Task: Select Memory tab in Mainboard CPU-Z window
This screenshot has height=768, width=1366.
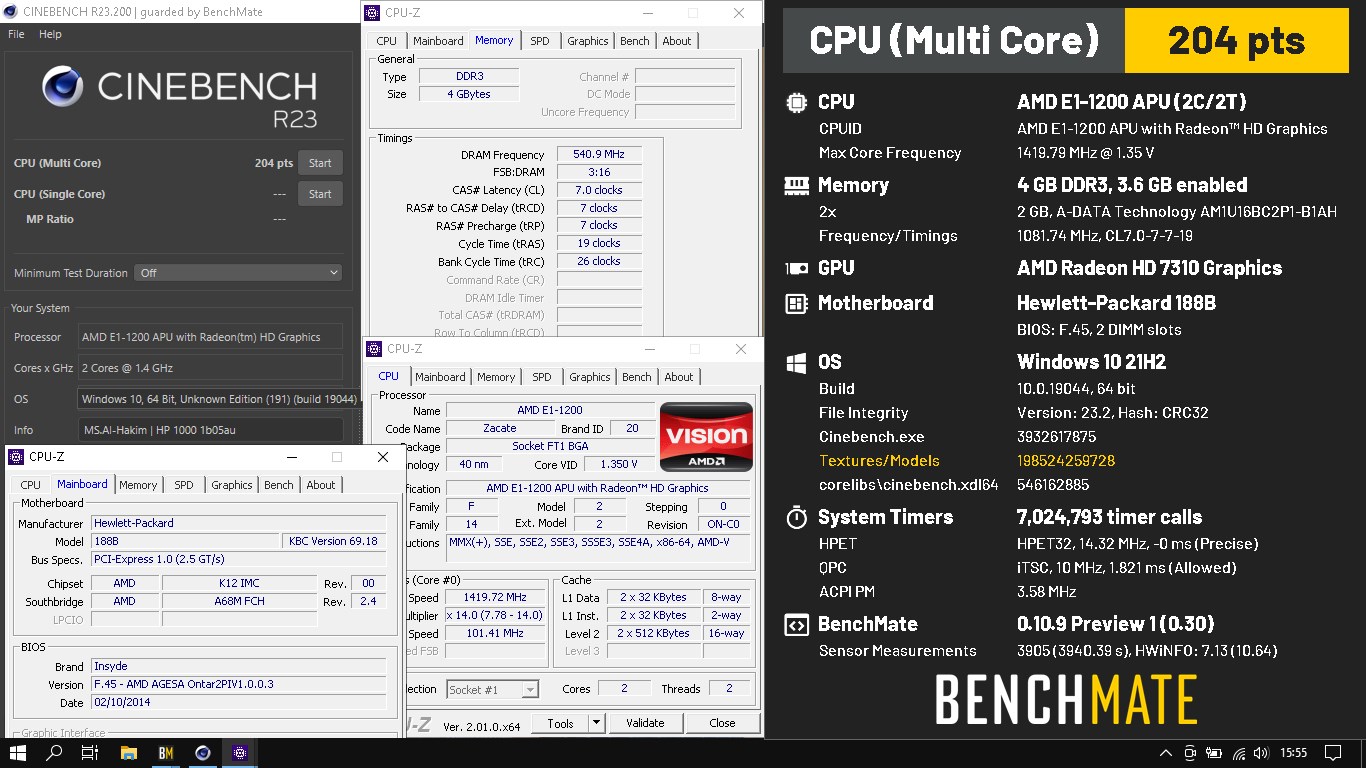Action: tap(138, 485)
